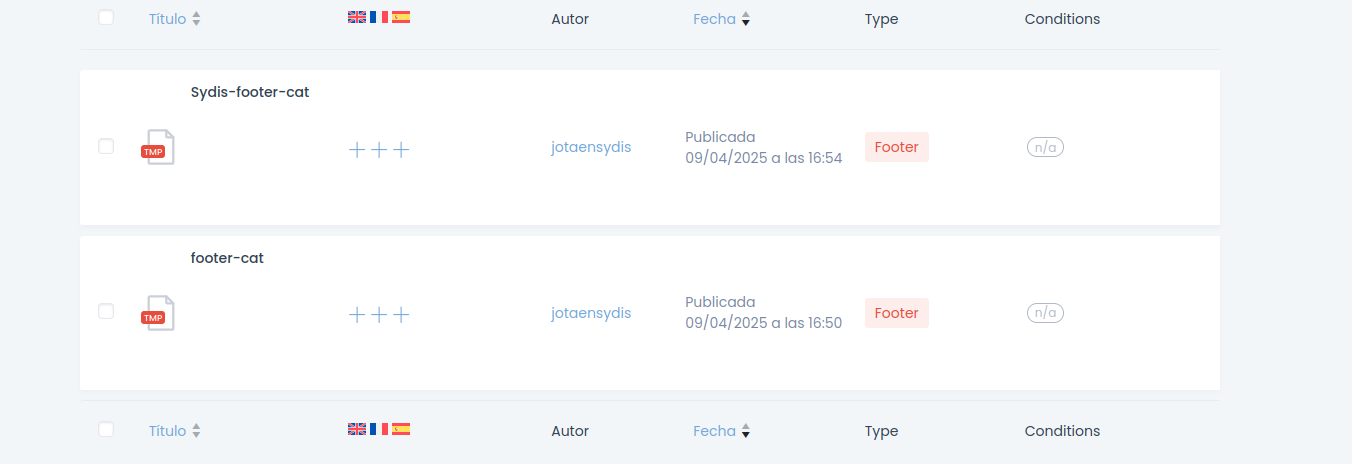Check the footer-cat row checkbox

pyautogui.click(x=106, y=311)
